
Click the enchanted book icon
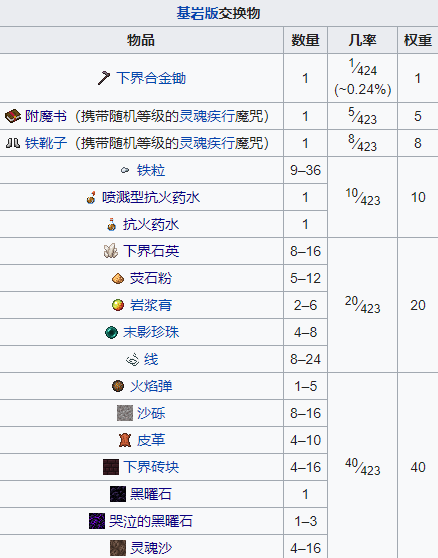[x=13, y=116]
